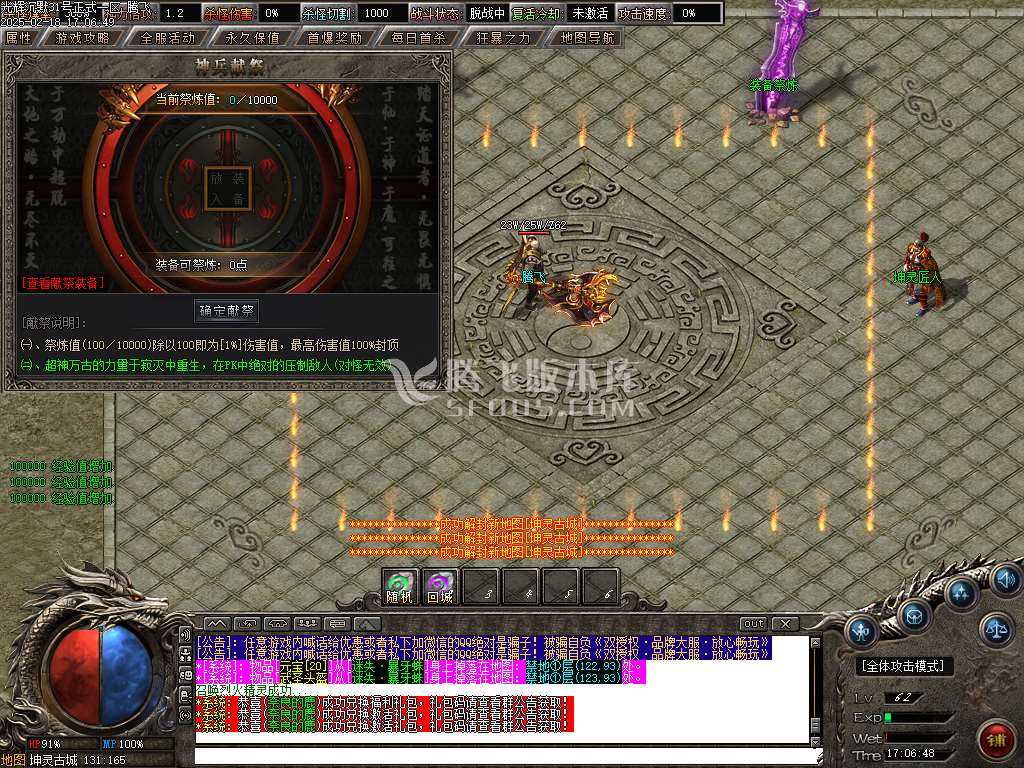Click the 当前祭炼值 0/10000 value
The image size is (1024, 768).
pos(253,100)
